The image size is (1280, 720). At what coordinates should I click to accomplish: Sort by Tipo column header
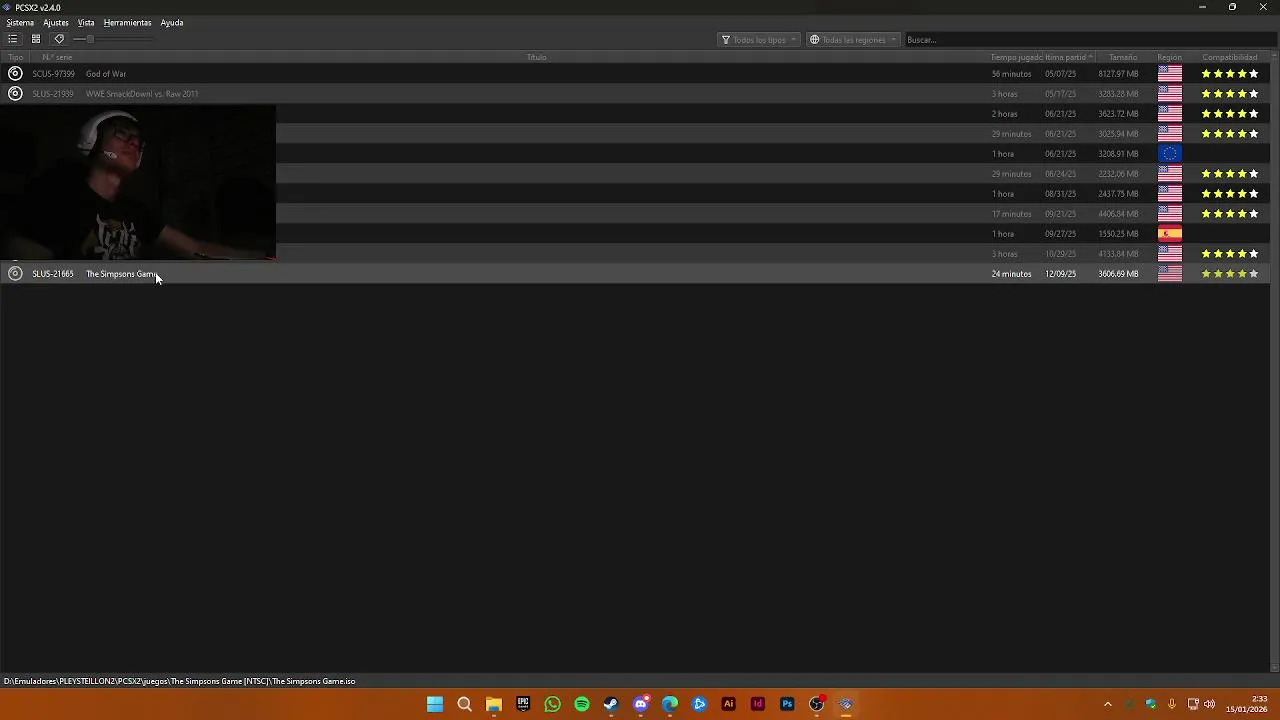click(15, 57)
